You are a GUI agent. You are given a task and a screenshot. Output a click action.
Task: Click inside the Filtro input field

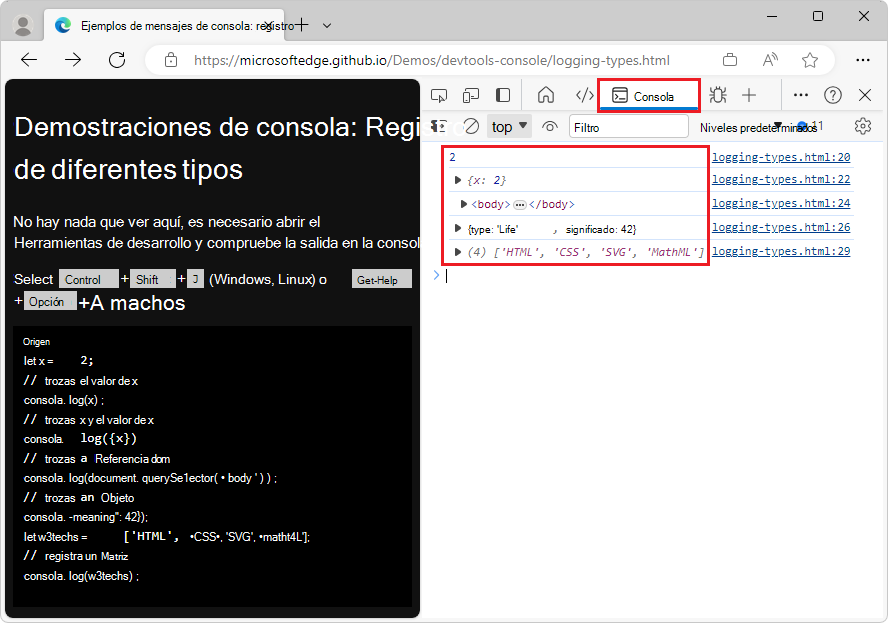[x=629, y=126]
